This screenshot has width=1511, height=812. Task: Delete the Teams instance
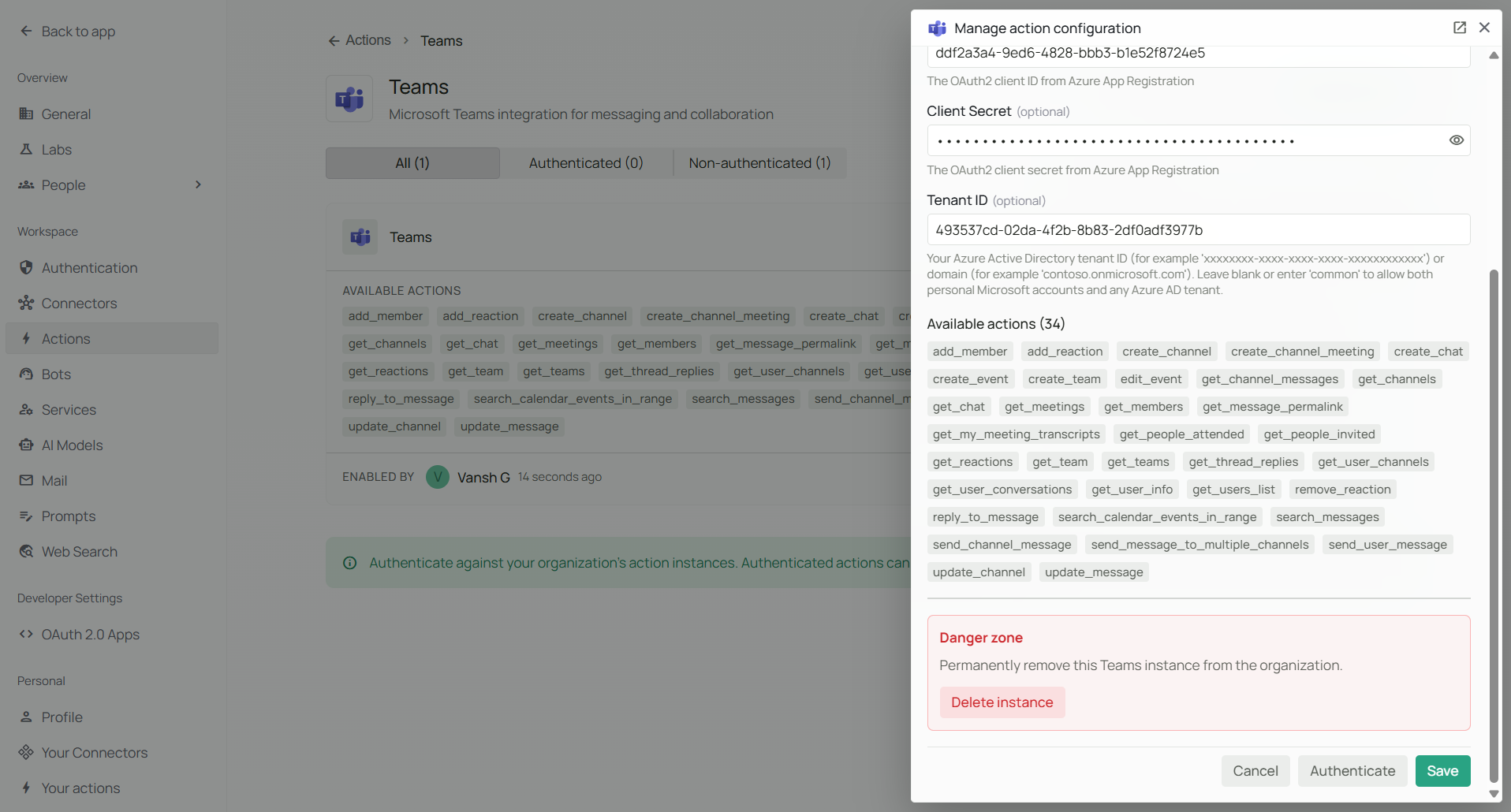click(1002, 702)
